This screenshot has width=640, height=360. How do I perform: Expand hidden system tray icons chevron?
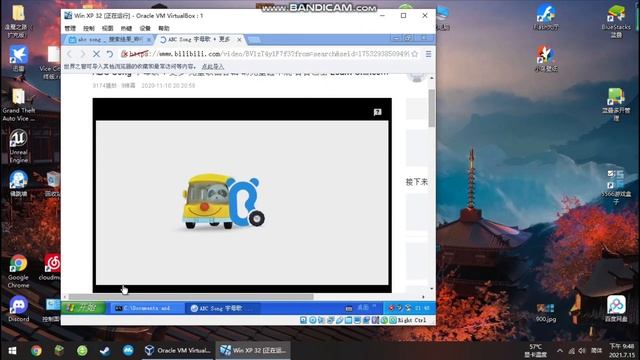point(560,351)
